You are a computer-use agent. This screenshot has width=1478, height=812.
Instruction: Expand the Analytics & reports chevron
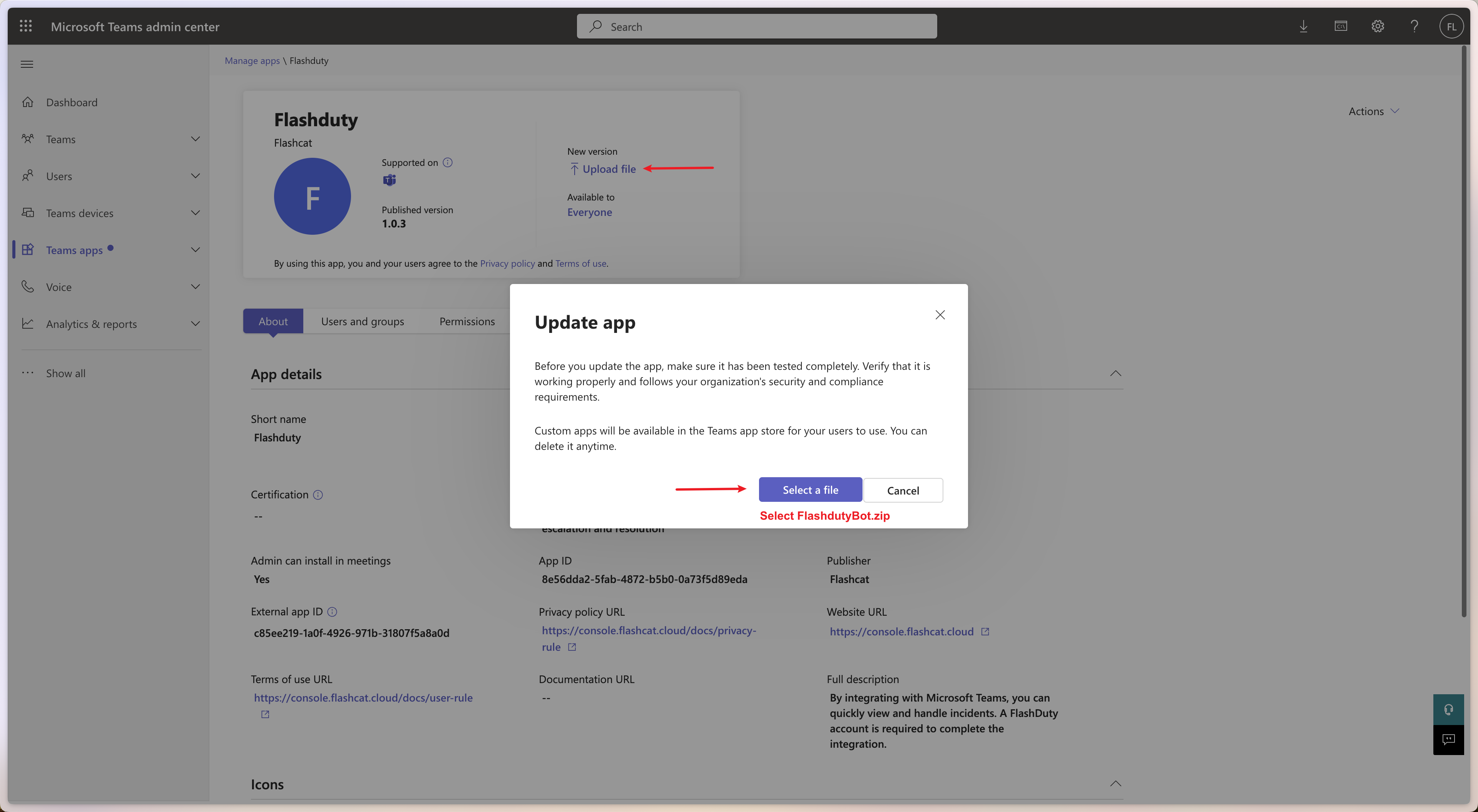click(x=196, y=324)
